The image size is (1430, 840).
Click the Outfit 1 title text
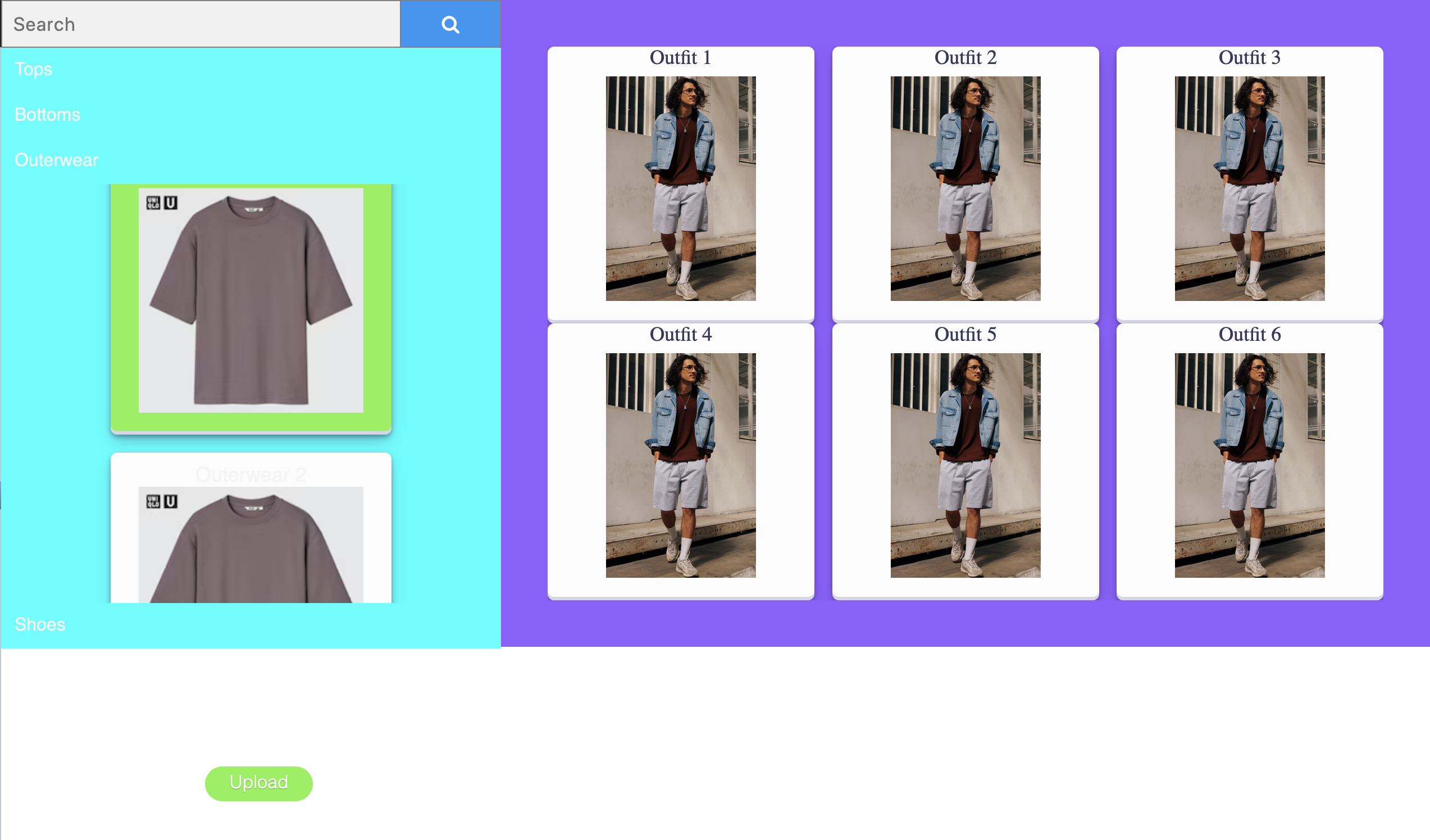pyautogui.click(x=680, y=58)
